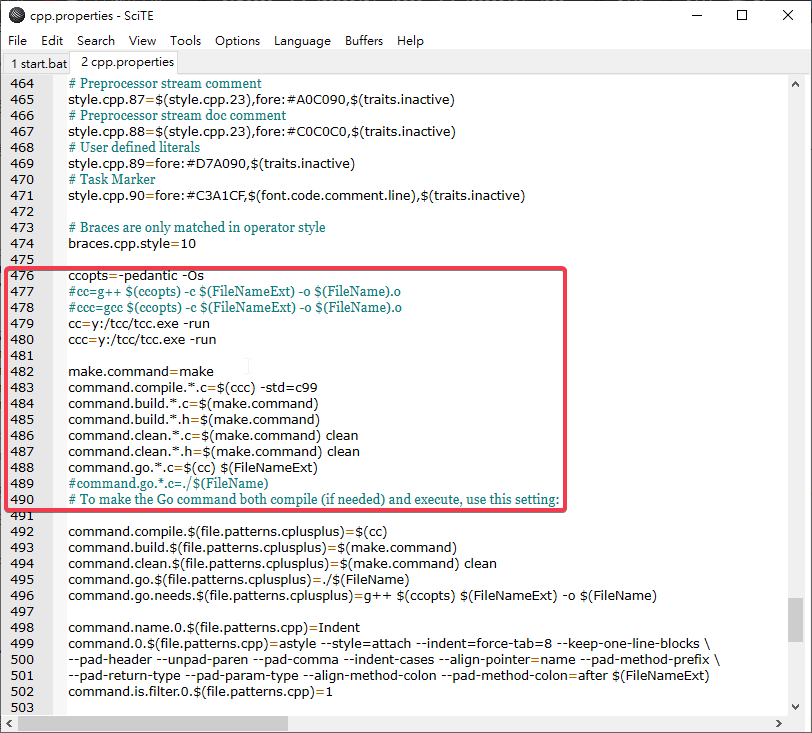Click the 'braces.cpp.style=10' line
This screenshot has height=733, width=812.
click(x=132, y=243)
